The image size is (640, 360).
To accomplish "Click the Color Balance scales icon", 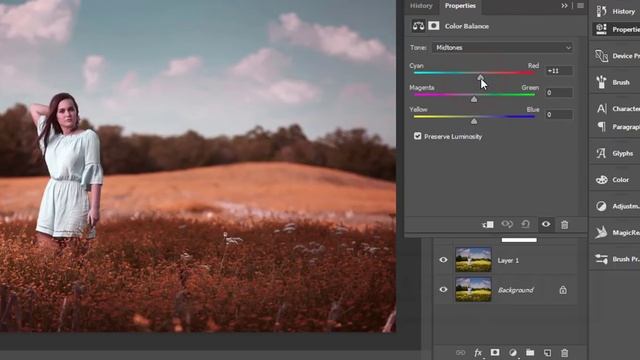I will [418, 26].
